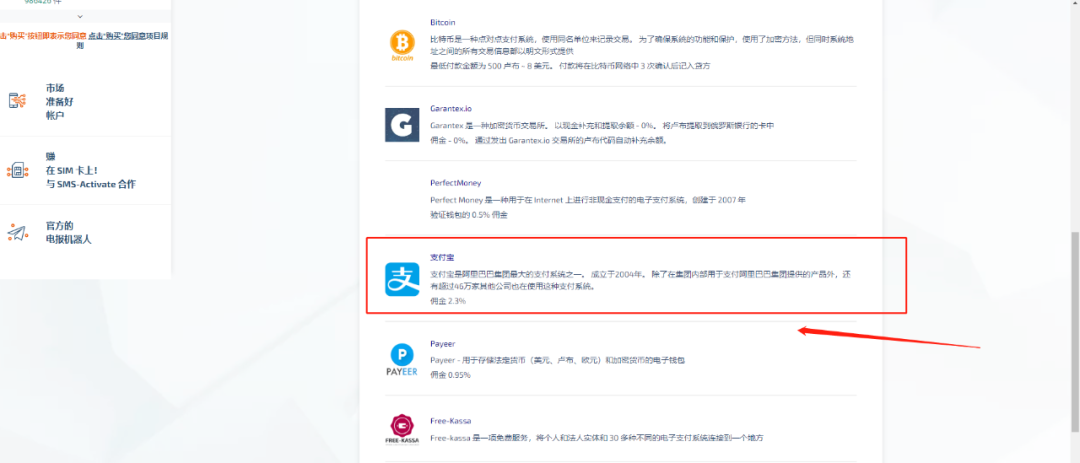Click the Bitcoin logo icon
Viewport: 1080px width, 463px height.
402,45
